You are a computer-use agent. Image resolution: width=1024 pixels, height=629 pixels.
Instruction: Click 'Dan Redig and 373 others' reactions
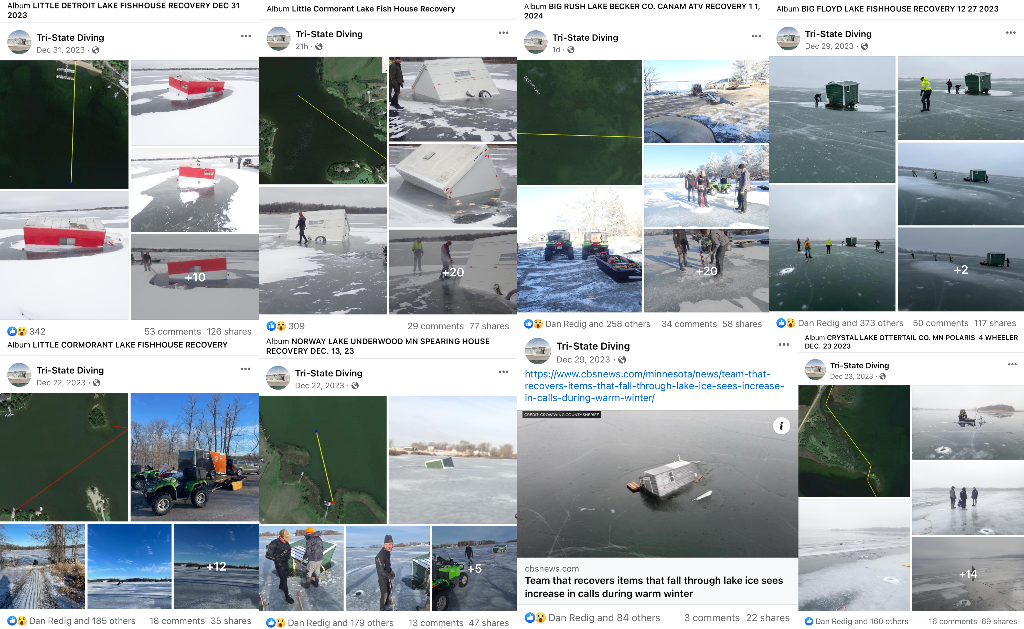tap(850, 323)
